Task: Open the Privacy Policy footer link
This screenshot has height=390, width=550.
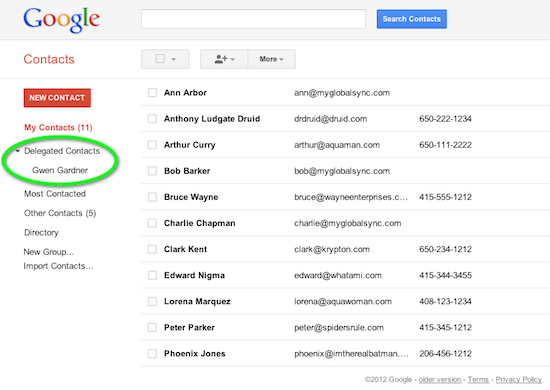Action: [519, 379]
